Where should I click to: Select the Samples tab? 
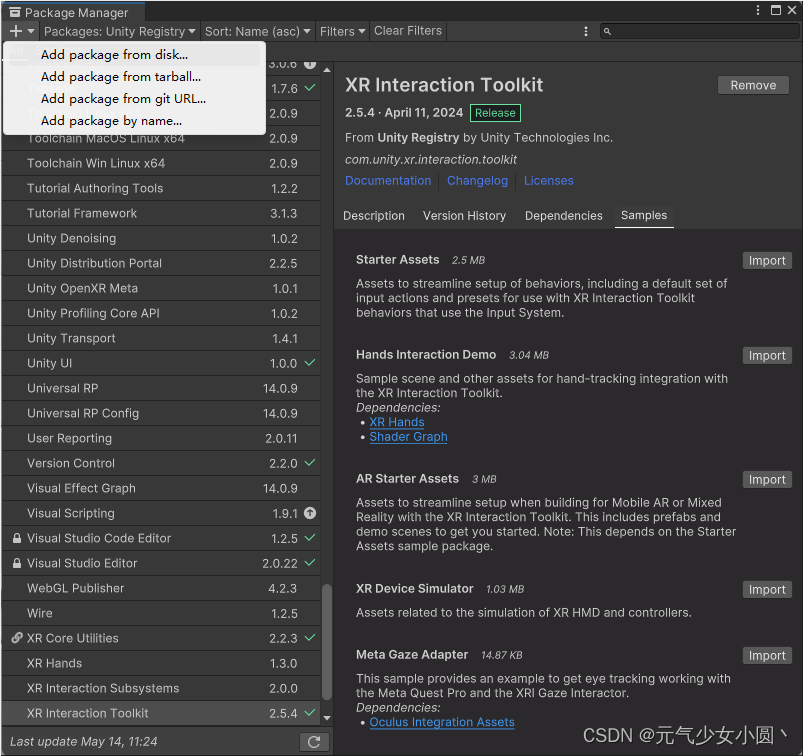644,216
